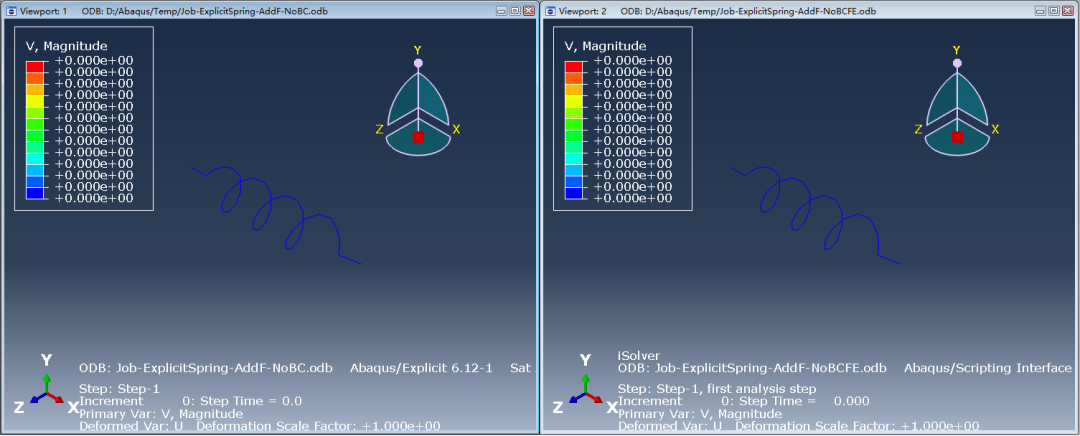Click the yellow legend swatch in Viewport 1
Viewport: 1080px width, 436px height.
pos(35,101)
